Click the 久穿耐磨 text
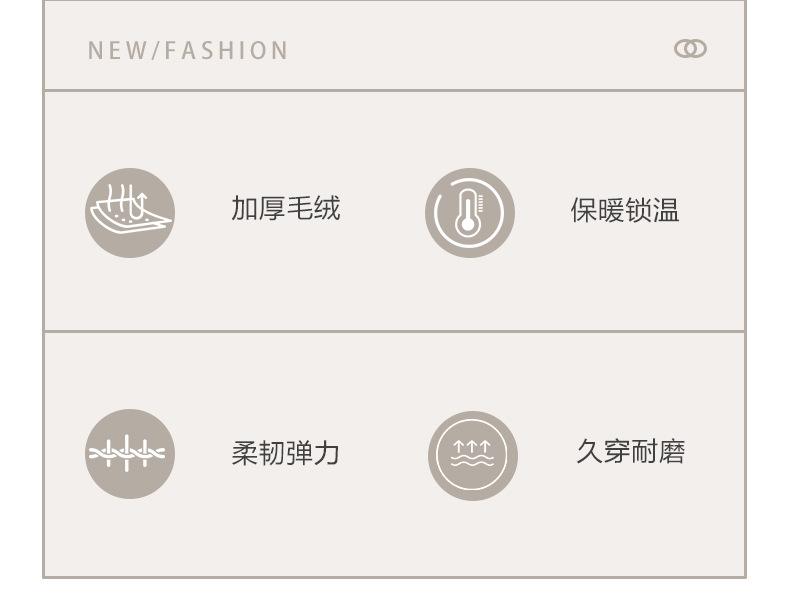The image size is (790, 616). coord(630,451)
